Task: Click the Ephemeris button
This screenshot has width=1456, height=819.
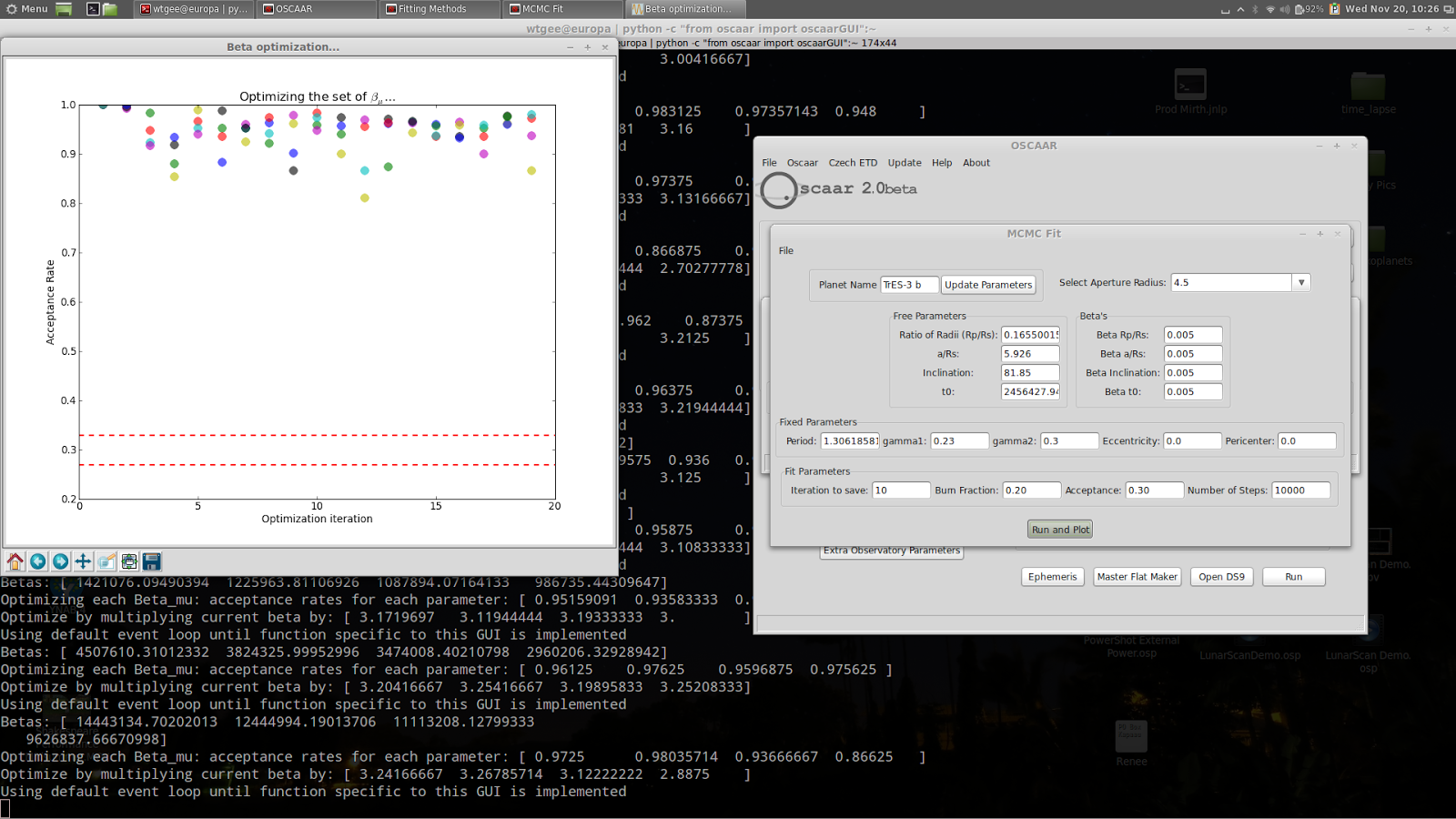Action: pos(1052,577)
